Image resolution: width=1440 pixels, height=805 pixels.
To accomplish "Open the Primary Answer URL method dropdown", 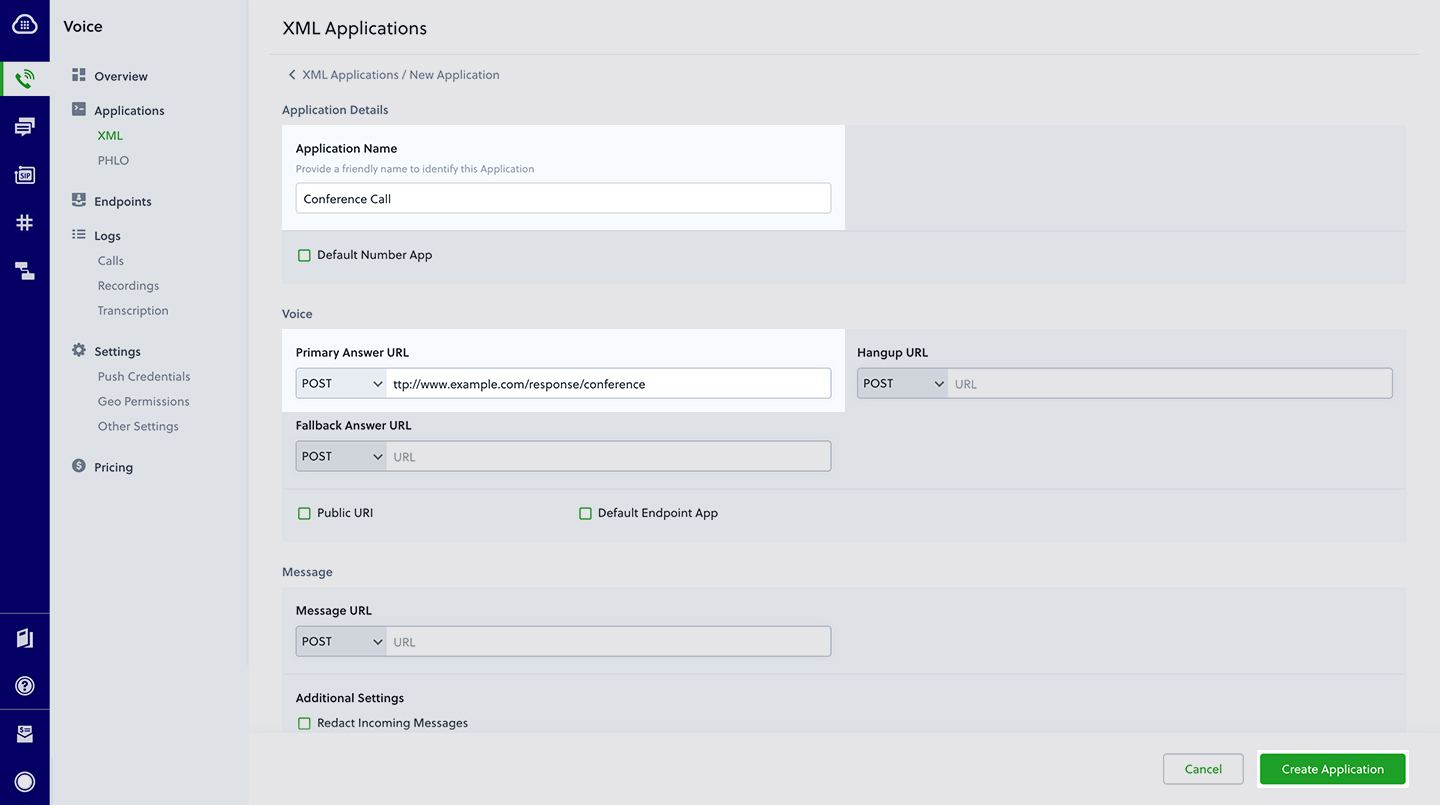I will pos(340,383).
